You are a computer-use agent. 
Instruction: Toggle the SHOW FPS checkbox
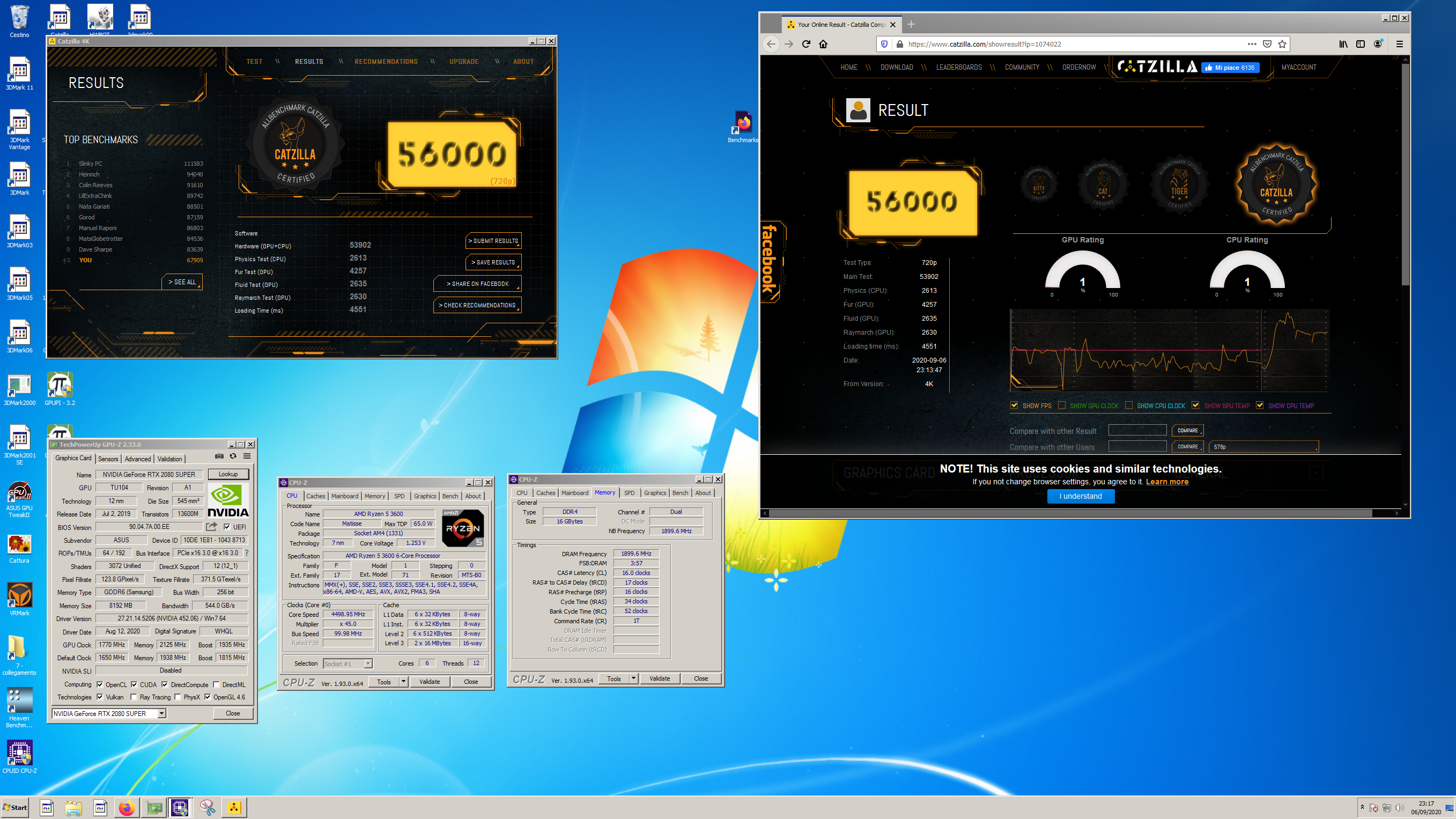point(1015,405)
